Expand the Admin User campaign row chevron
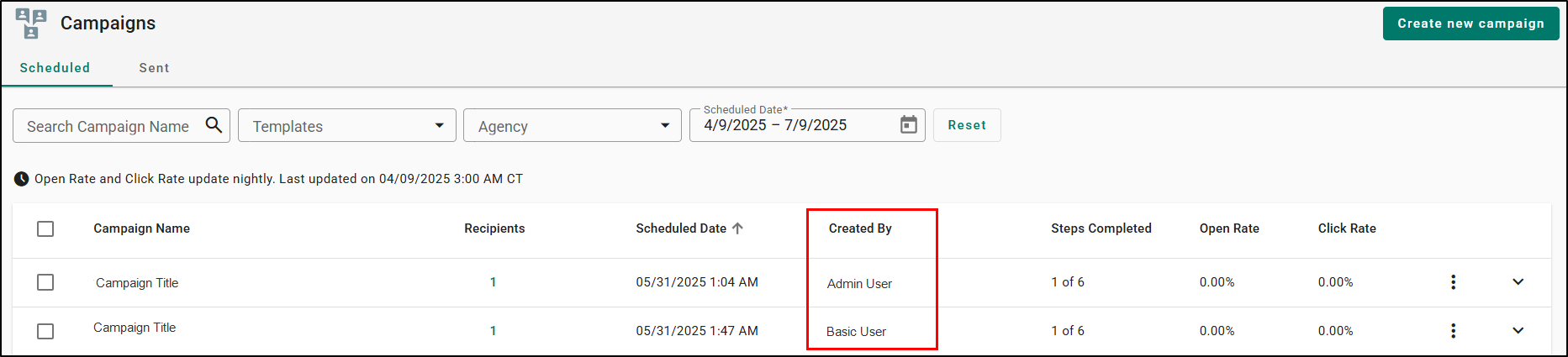The width and height of the screenshot is (1568, 357). pos(1518,282)
